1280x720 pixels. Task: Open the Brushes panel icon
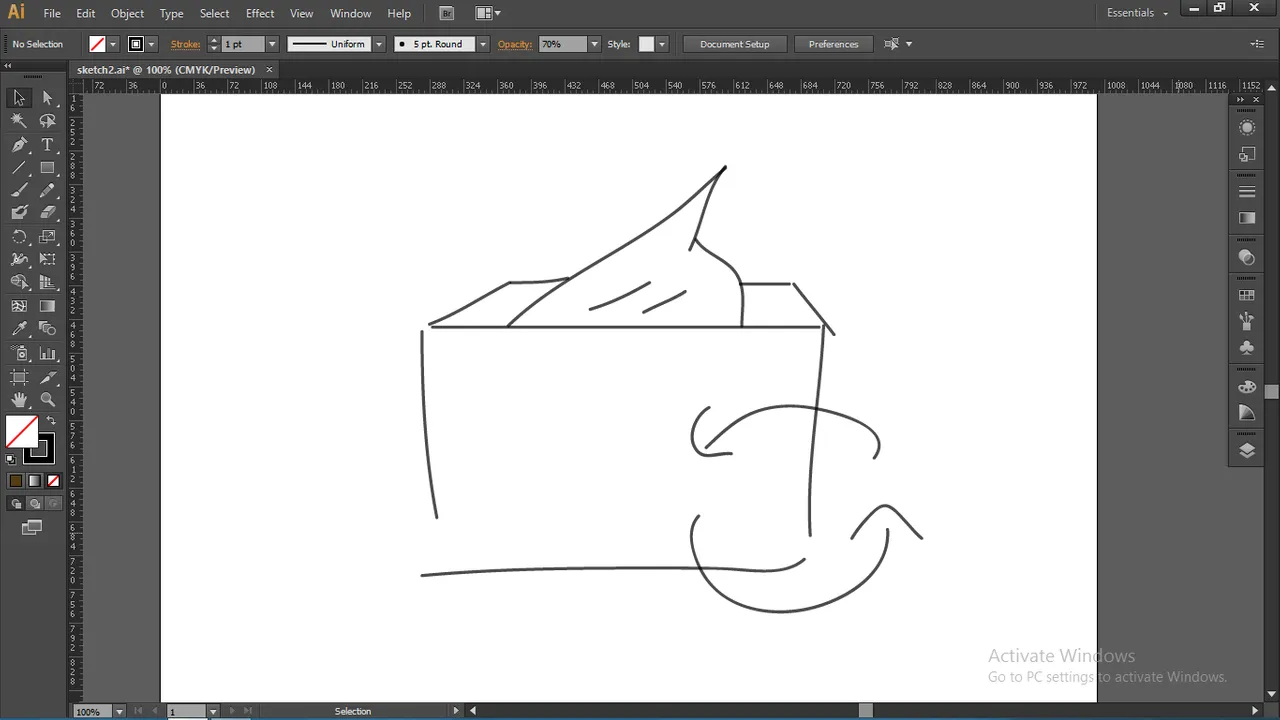click(x=1246, y=321)
